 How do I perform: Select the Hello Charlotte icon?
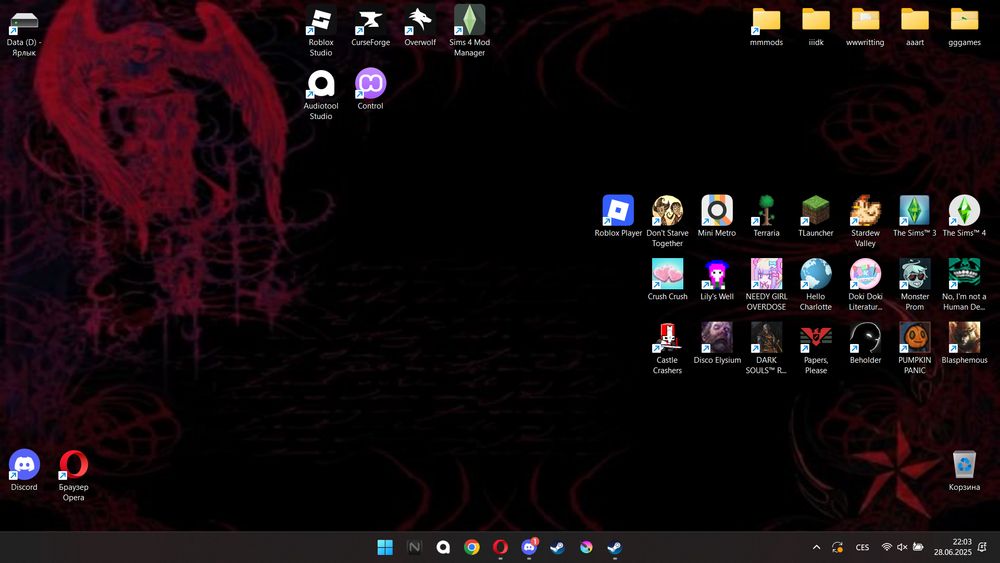pos(816,286)
